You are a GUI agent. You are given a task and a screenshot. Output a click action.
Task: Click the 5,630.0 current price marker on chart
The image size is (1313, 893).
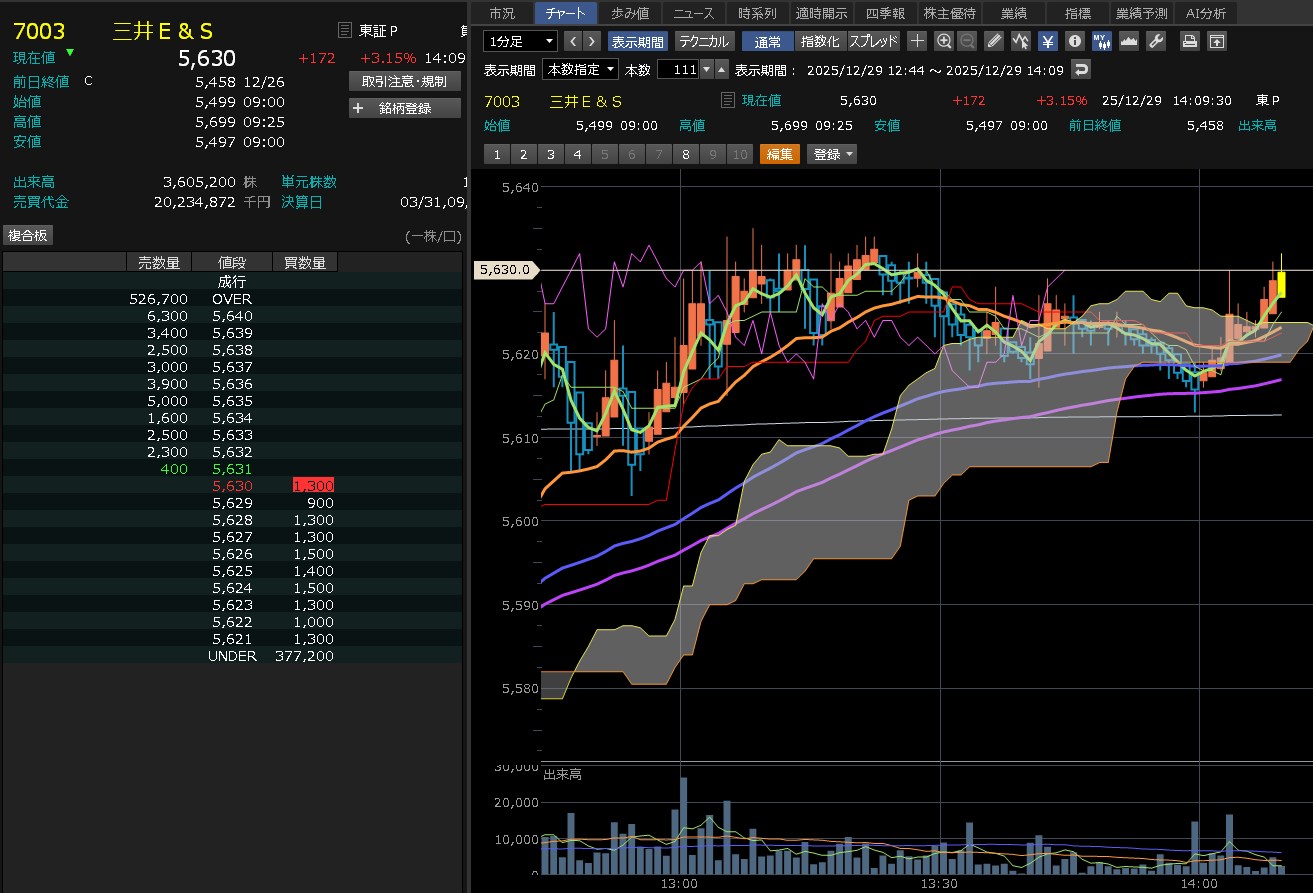pyautogui.click(x=506, y=270)
